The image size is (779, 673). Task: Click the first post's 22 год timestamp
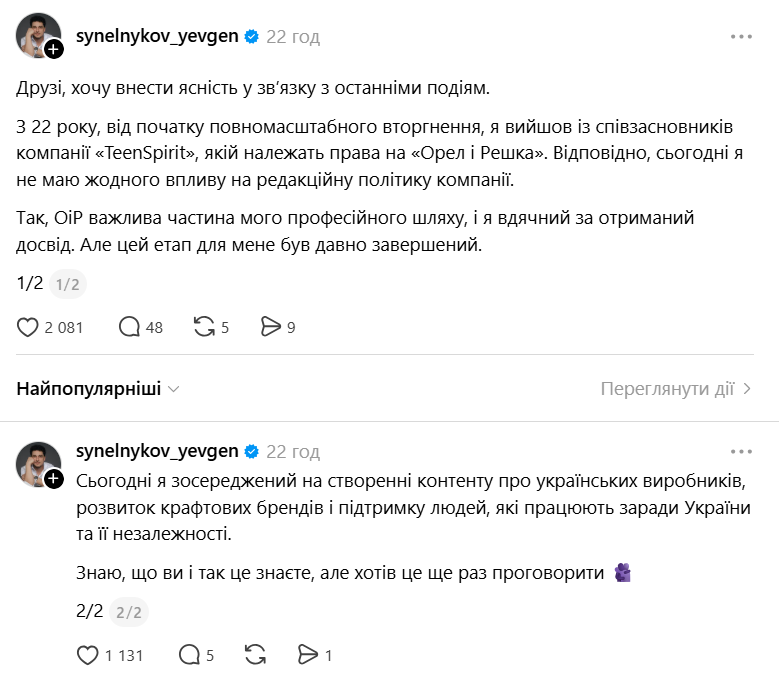pyautogui.click(x=293, y=37)
